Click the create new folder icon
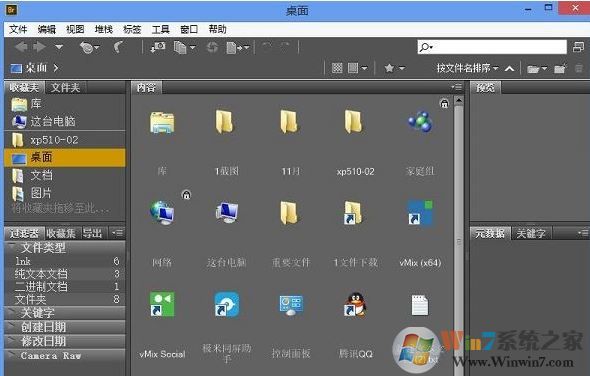The height and width of the screenshot is (376, 590). click(560, 69)
